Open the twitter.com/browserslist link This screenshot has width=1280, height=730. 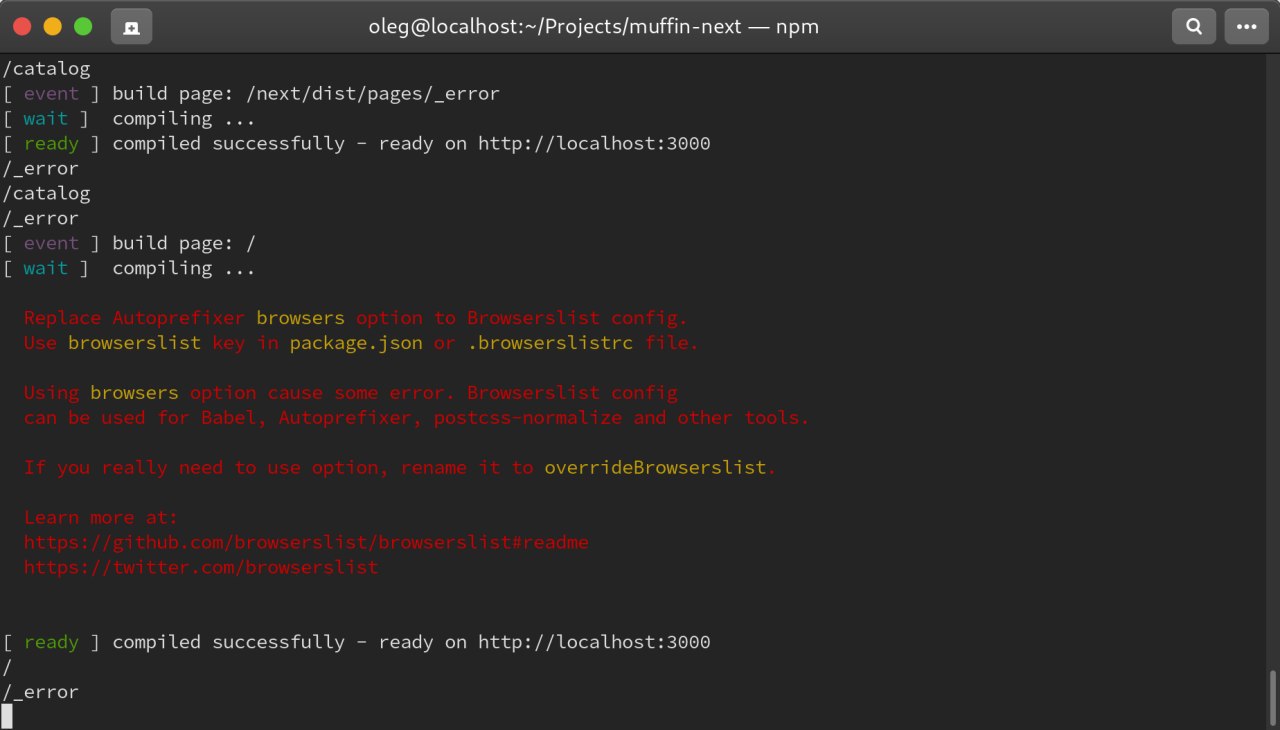(x=201, y=567)
